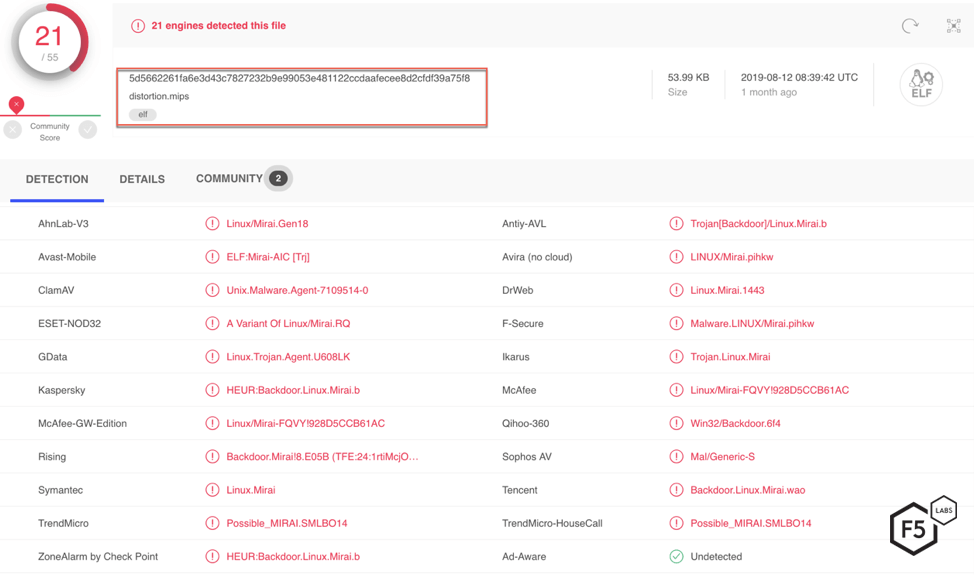Select the file SHA-256 hash text
The width and height of the screenshot is (974, 575).
click(299, 78)
